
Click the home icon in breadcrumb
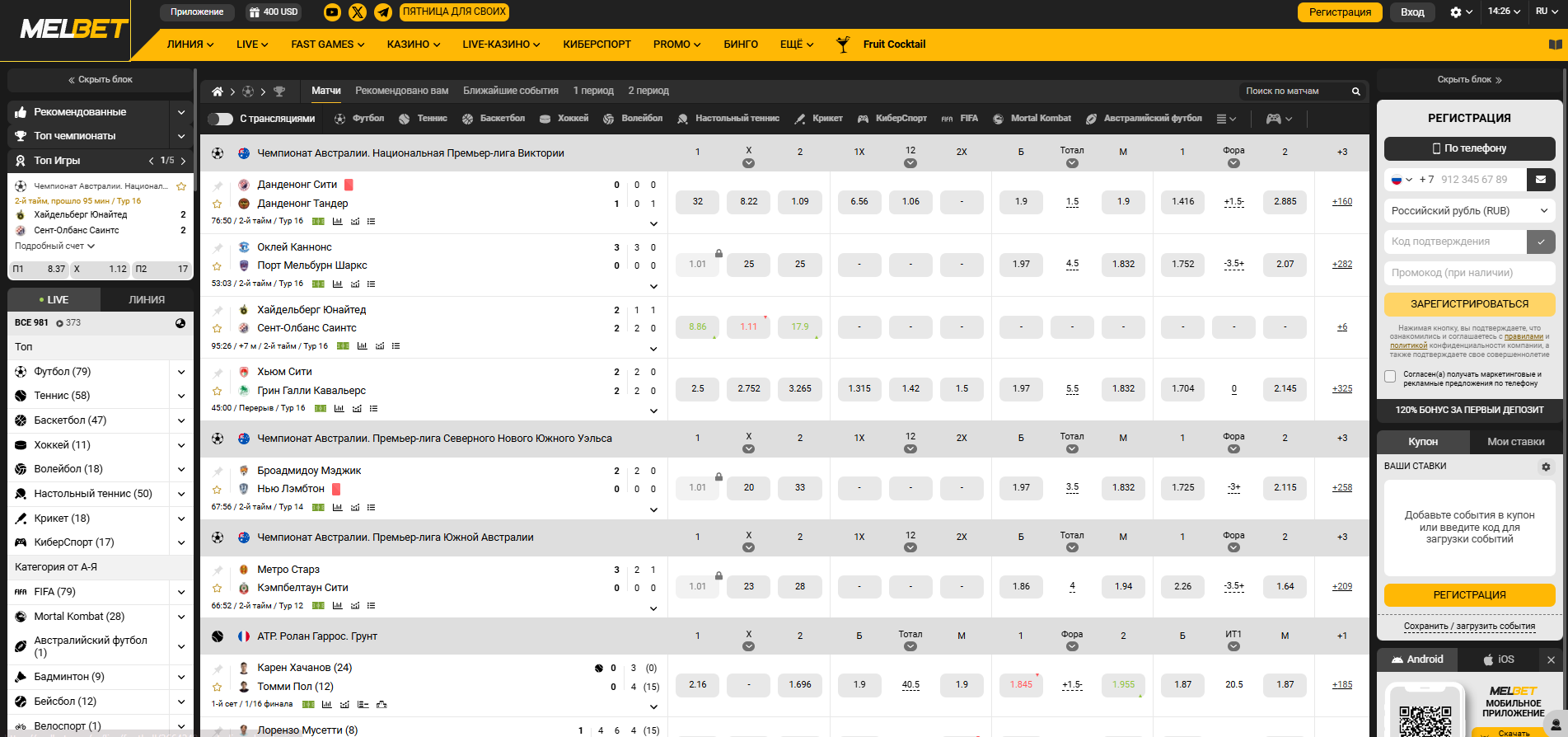coord(218,92)
